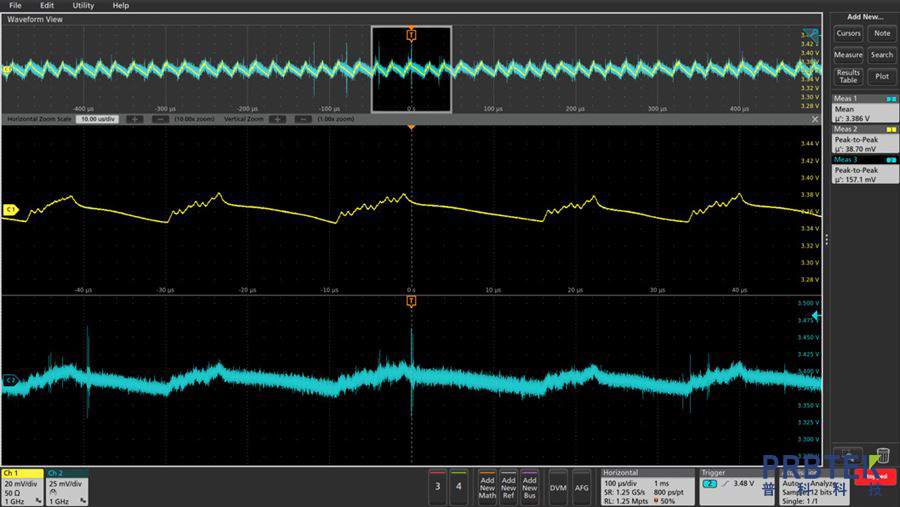Close the zoom view with X icon
This screenshot has height=507, width=900.
tap(816, 119)
